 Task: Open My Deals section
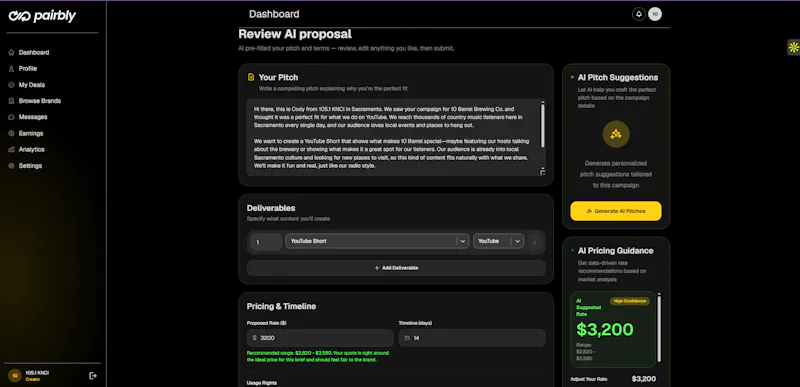coord(32,85)
